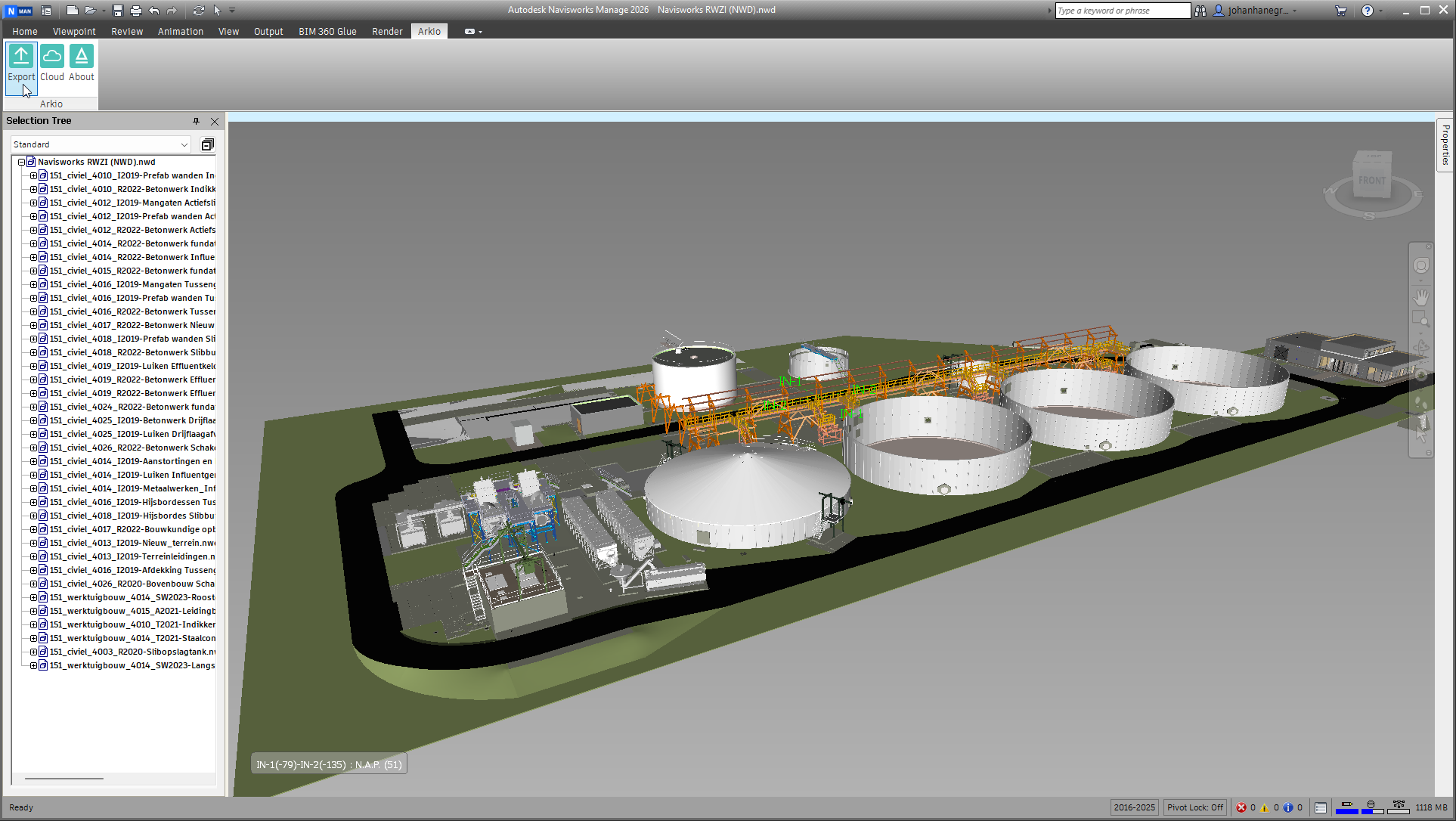The width and height of the screenshot is (1456, 821).
Task: Click the Undo arrow icon
Action: (154, 11)
